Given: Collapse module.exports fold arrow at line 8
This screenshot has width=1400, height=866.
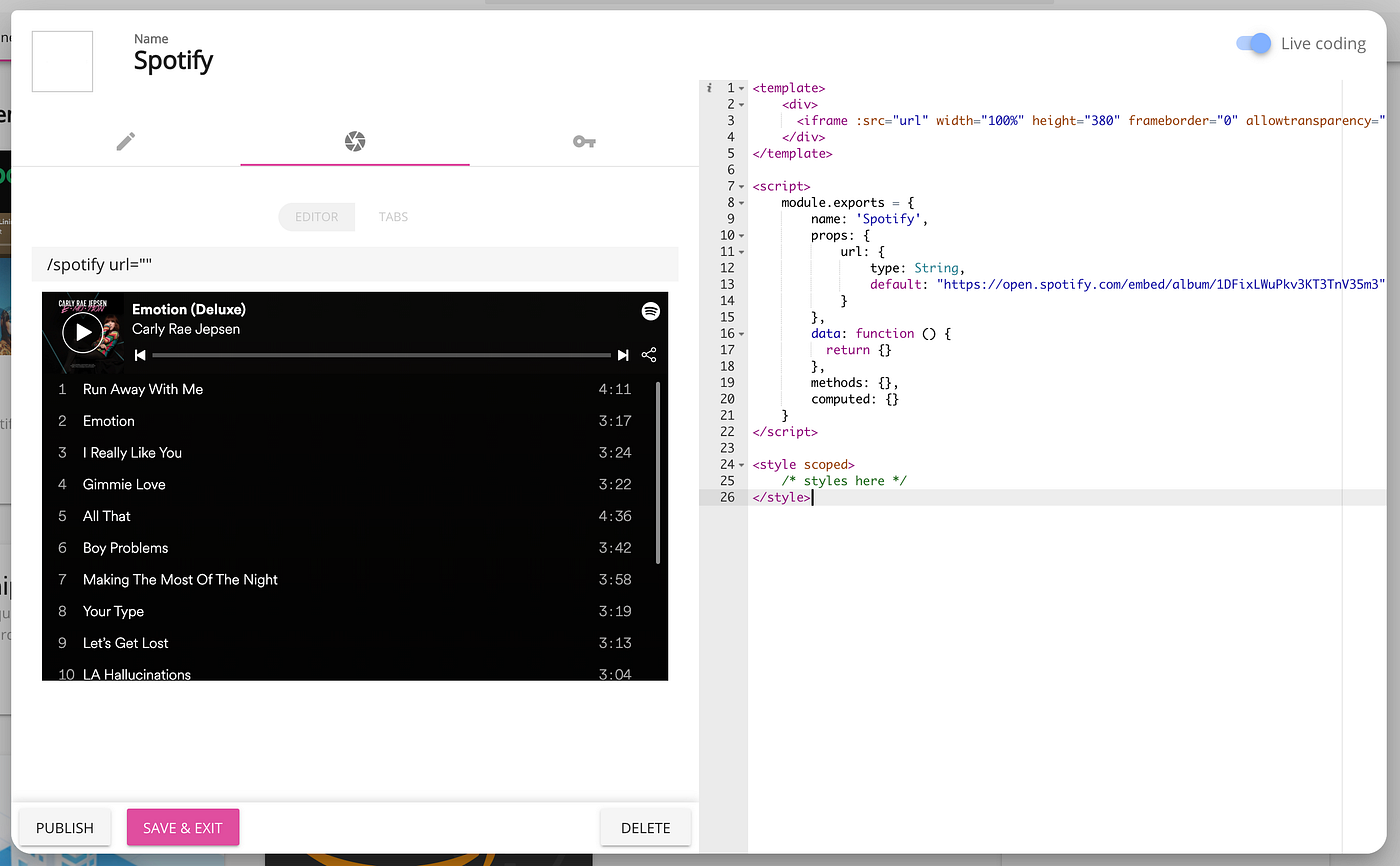Looking at the screenshot, I should tap(741, 203).
